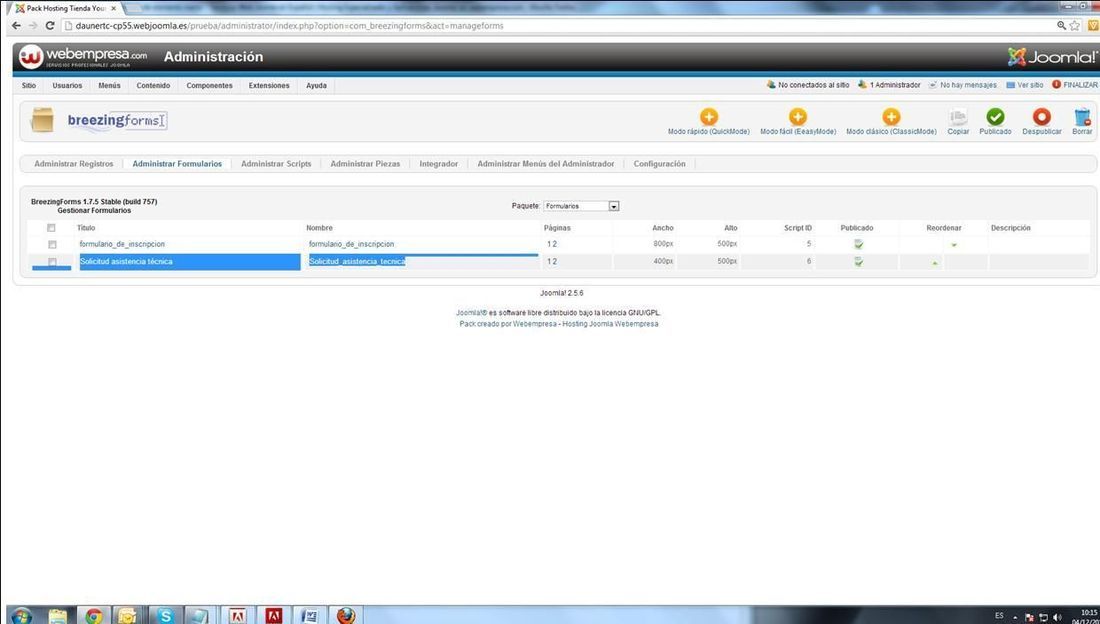Image resolution: width=1100 pixels, height=624 pixels.
Task: Click the browser forward arrow
Action: point(32,25)
